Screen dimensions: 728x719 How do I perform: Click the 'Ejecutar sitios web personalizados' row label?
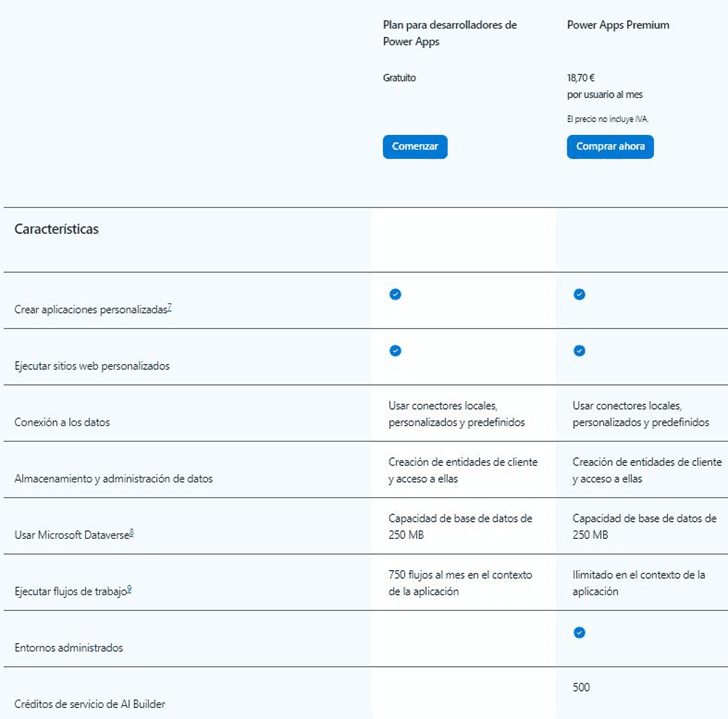92,366
